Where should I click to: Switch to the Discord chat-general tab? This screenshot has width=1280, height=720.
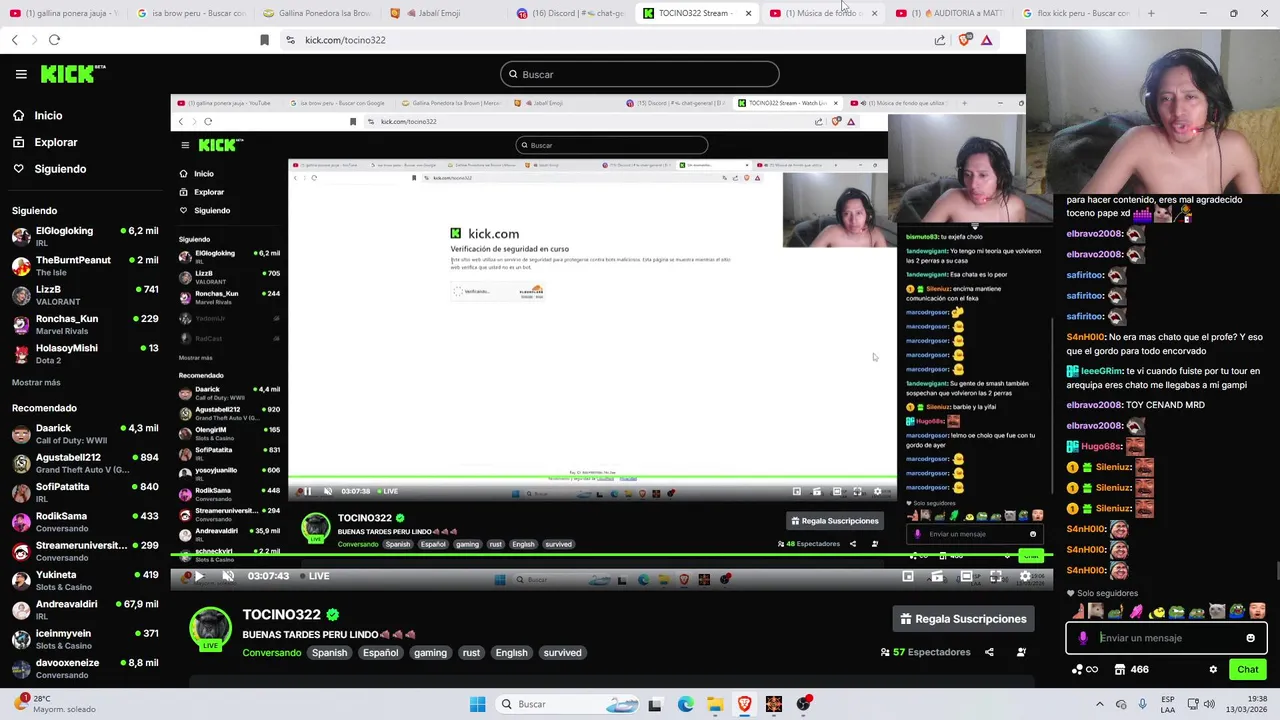[x=571, y=13]
